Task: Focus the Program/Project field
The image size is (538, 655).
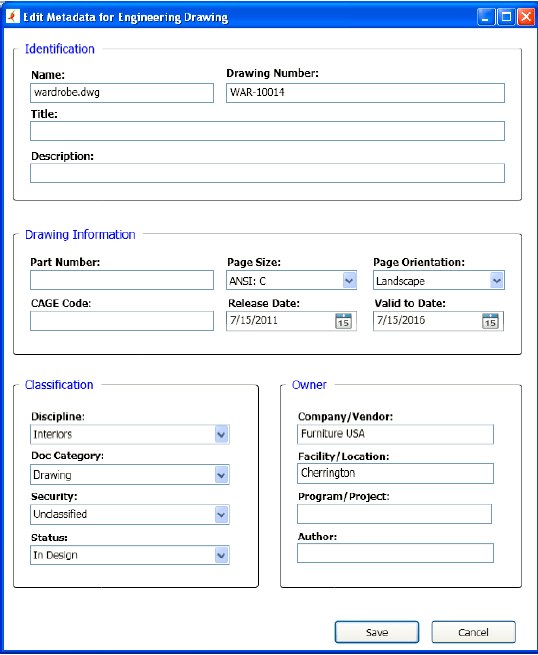Action: [x=395, y=514]
